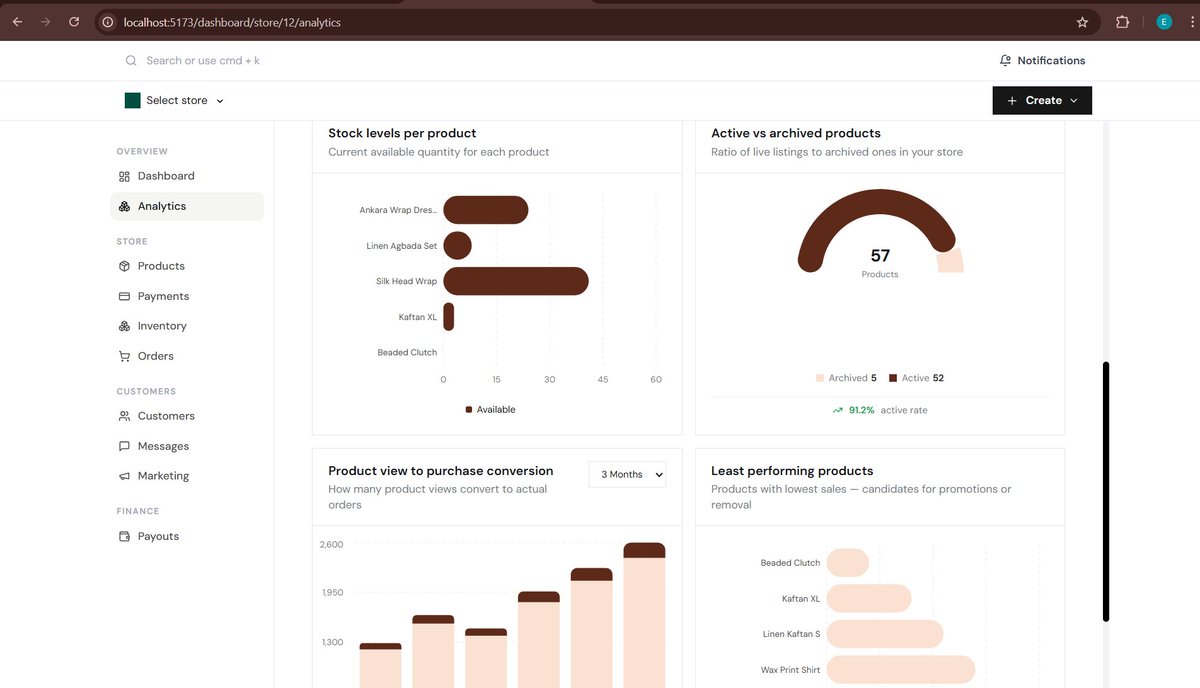Open the browser profile avatar E
1200x688 pixels.
click(x=1164, y=22)
